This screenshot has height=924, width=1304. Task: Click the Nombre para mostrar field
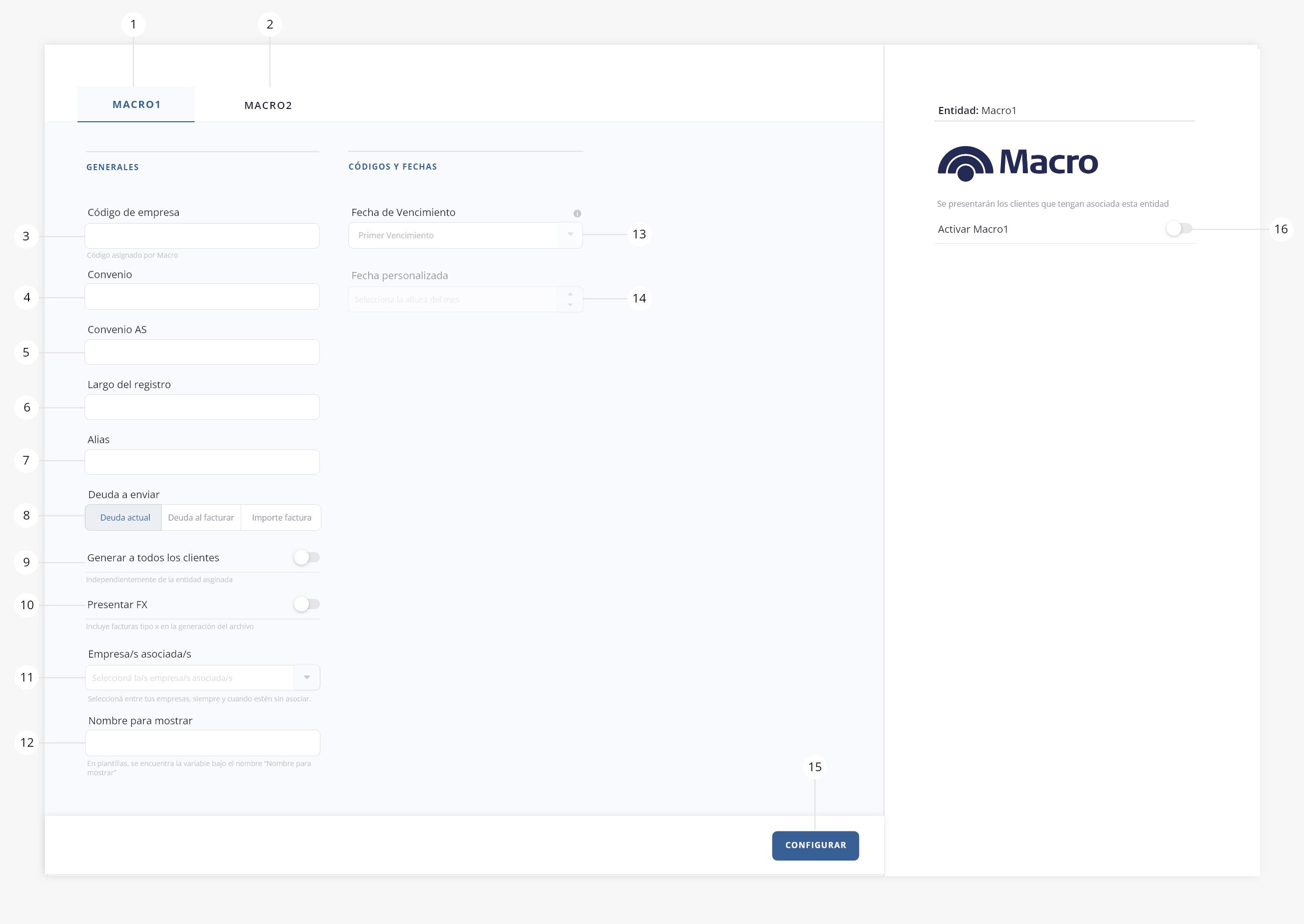click(202, 743)
